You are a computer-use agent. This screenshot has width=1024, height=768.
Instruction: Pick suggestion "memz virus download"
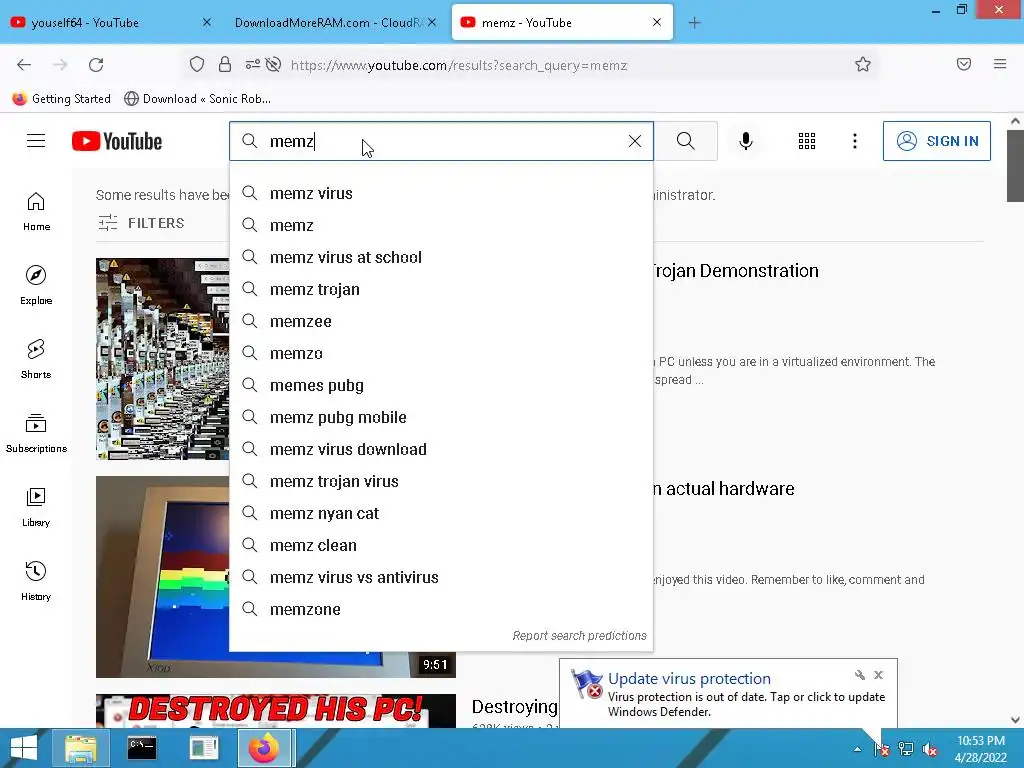(x=441, y=449)
